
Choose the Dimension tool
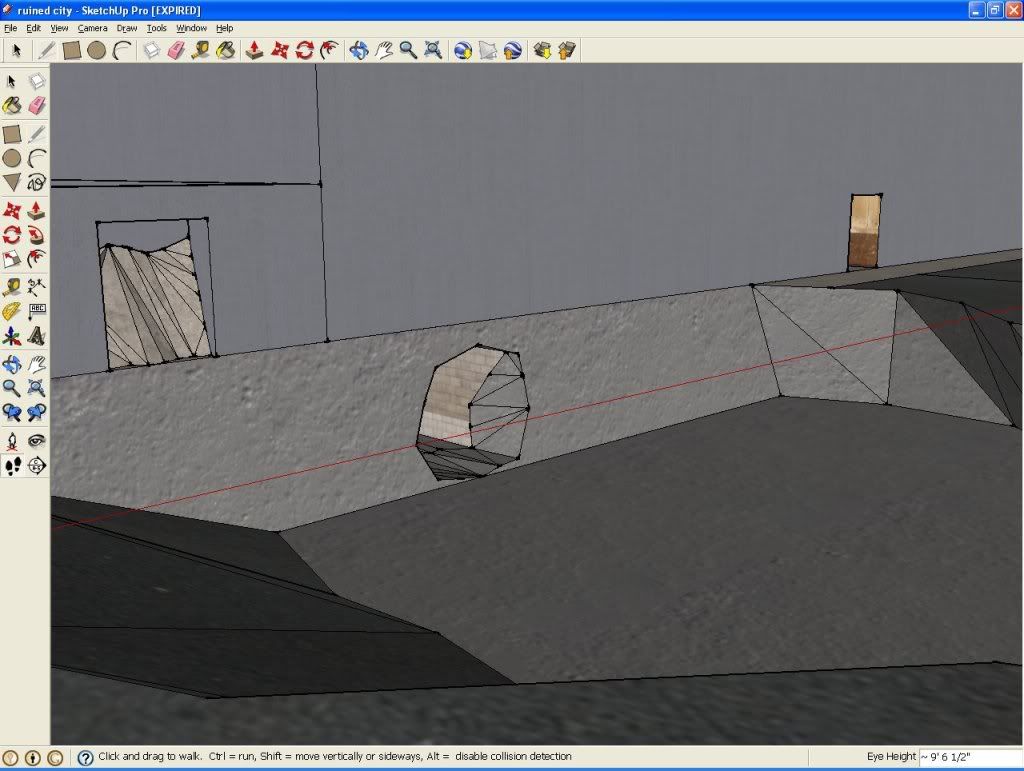(x=37, y=286)
